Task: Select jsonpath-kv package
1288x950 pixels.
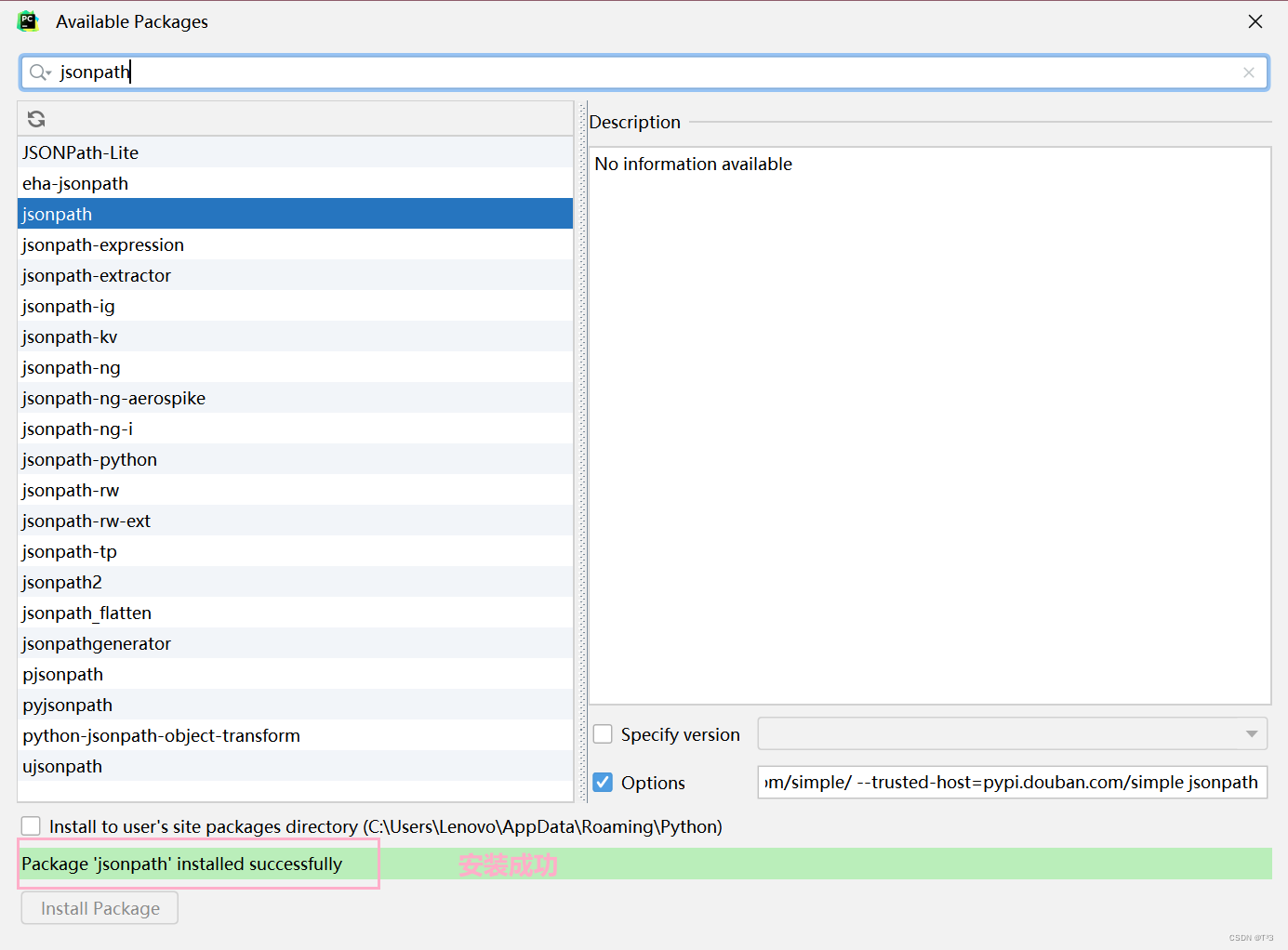Action: (295, 336)
